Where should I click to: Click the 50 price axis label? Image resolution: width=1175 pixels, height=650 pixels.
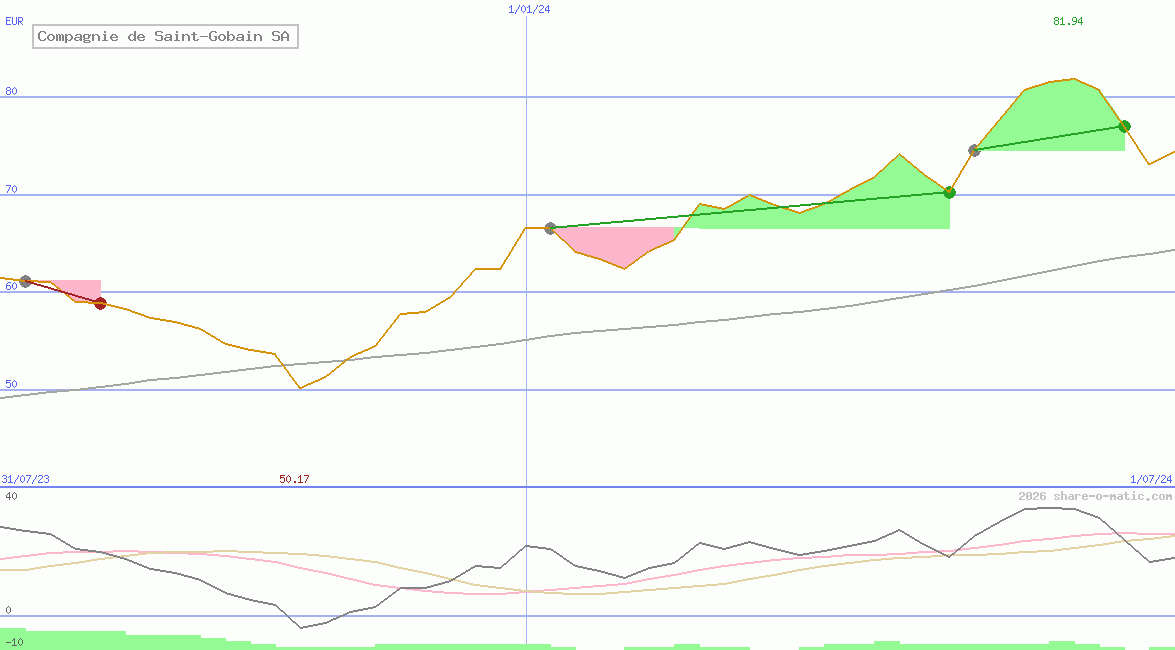click(x=11, y=384)
